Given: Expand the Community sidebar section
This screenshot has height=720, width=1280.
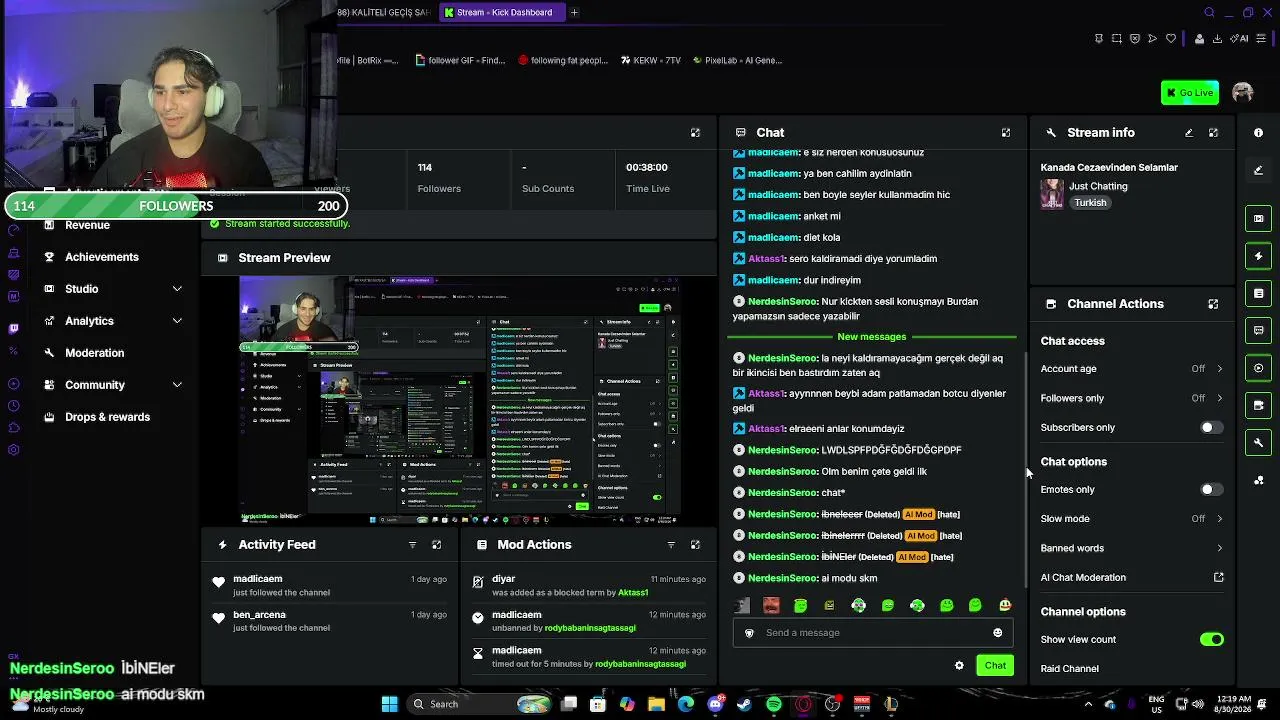Looking at the screenshot, I should coord(177,385).
